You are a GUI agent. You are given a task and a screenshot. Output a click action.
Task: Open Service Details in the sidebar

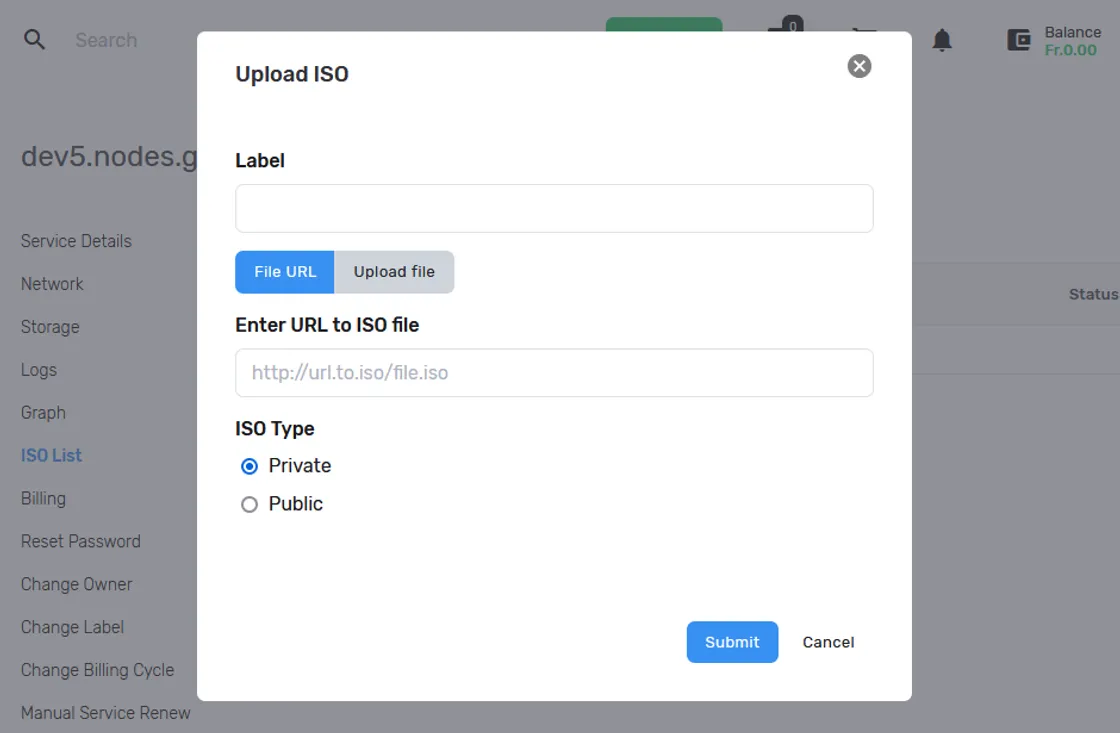[76, 241]
